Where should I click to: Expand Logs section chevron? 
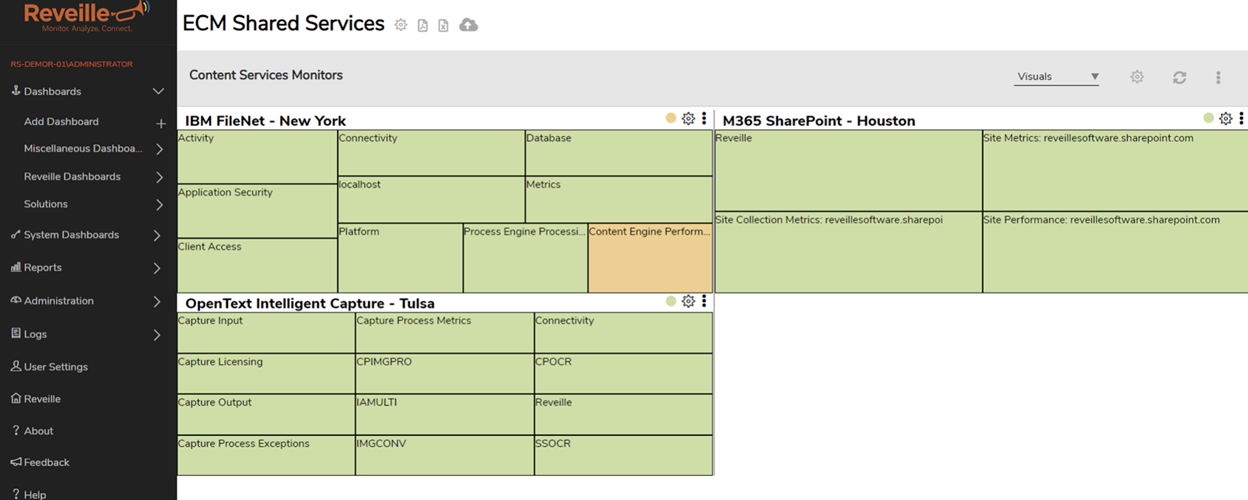pos(157,335)
